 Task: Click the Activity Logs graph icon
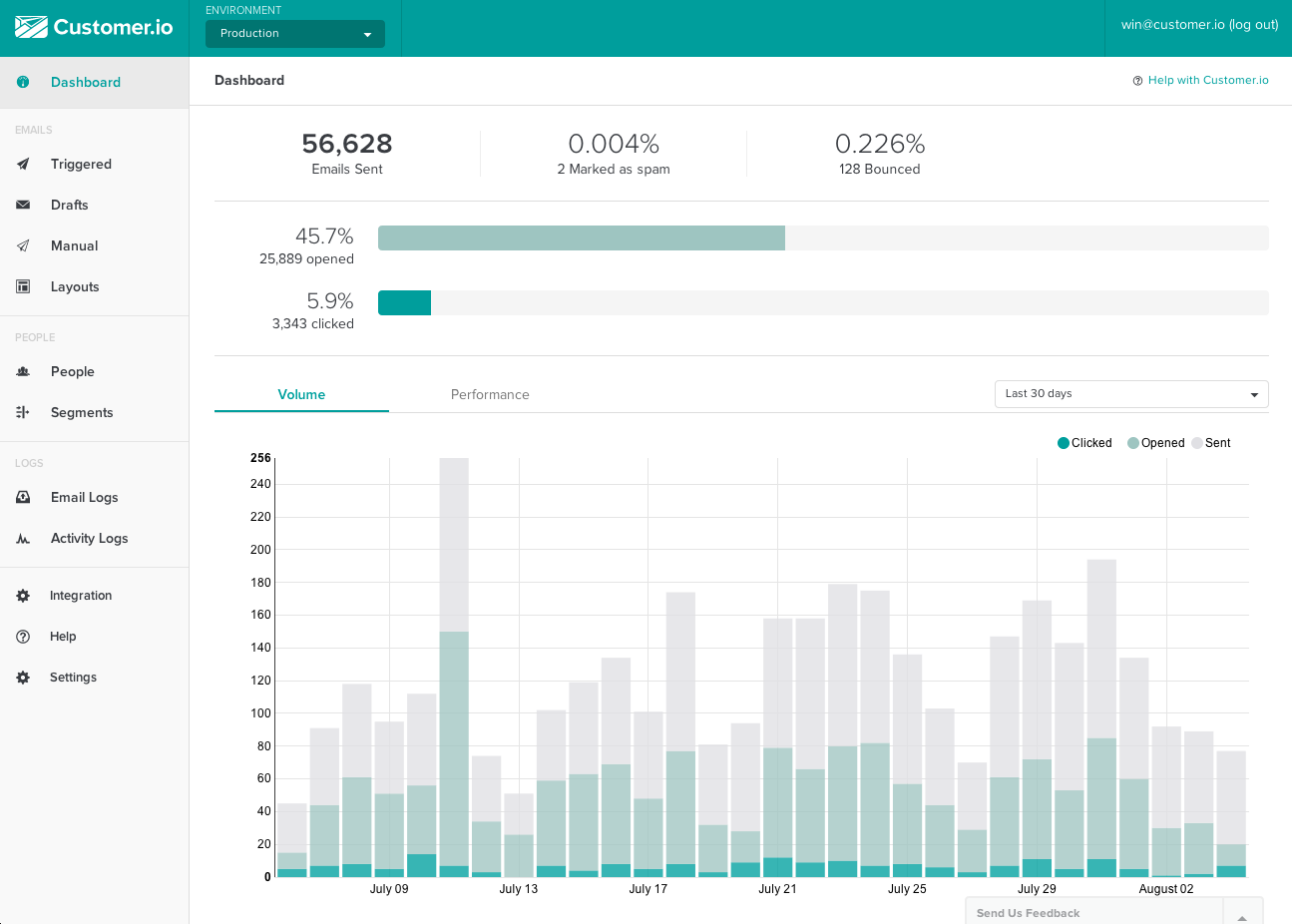pos(22,538)
